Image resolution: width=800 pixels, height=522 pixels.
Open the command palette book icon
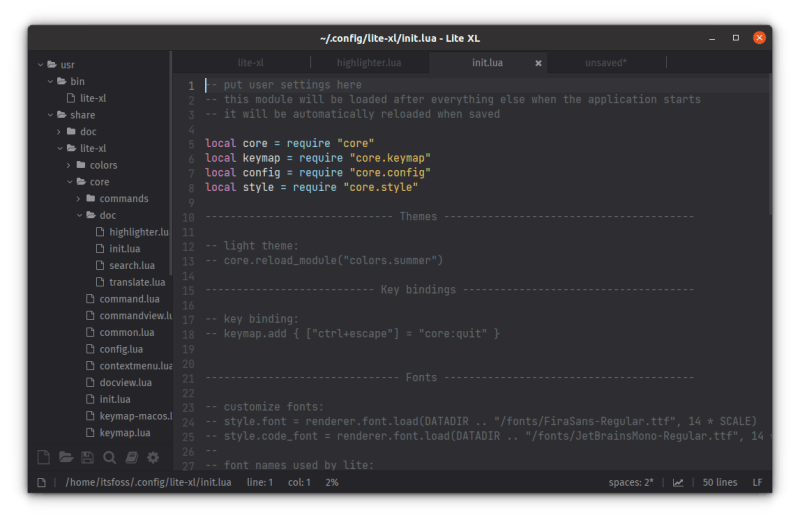(132, 457)
